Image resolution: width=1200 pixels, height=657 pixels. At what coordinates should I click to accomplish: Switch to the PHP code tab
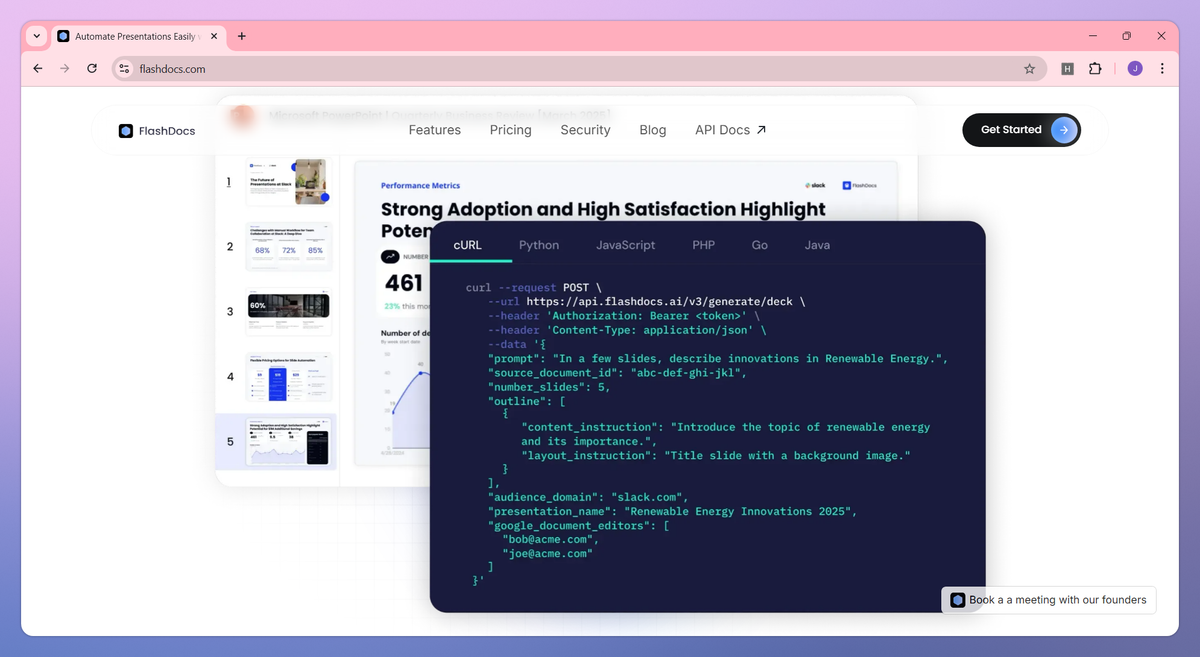(x=704, y=245)
